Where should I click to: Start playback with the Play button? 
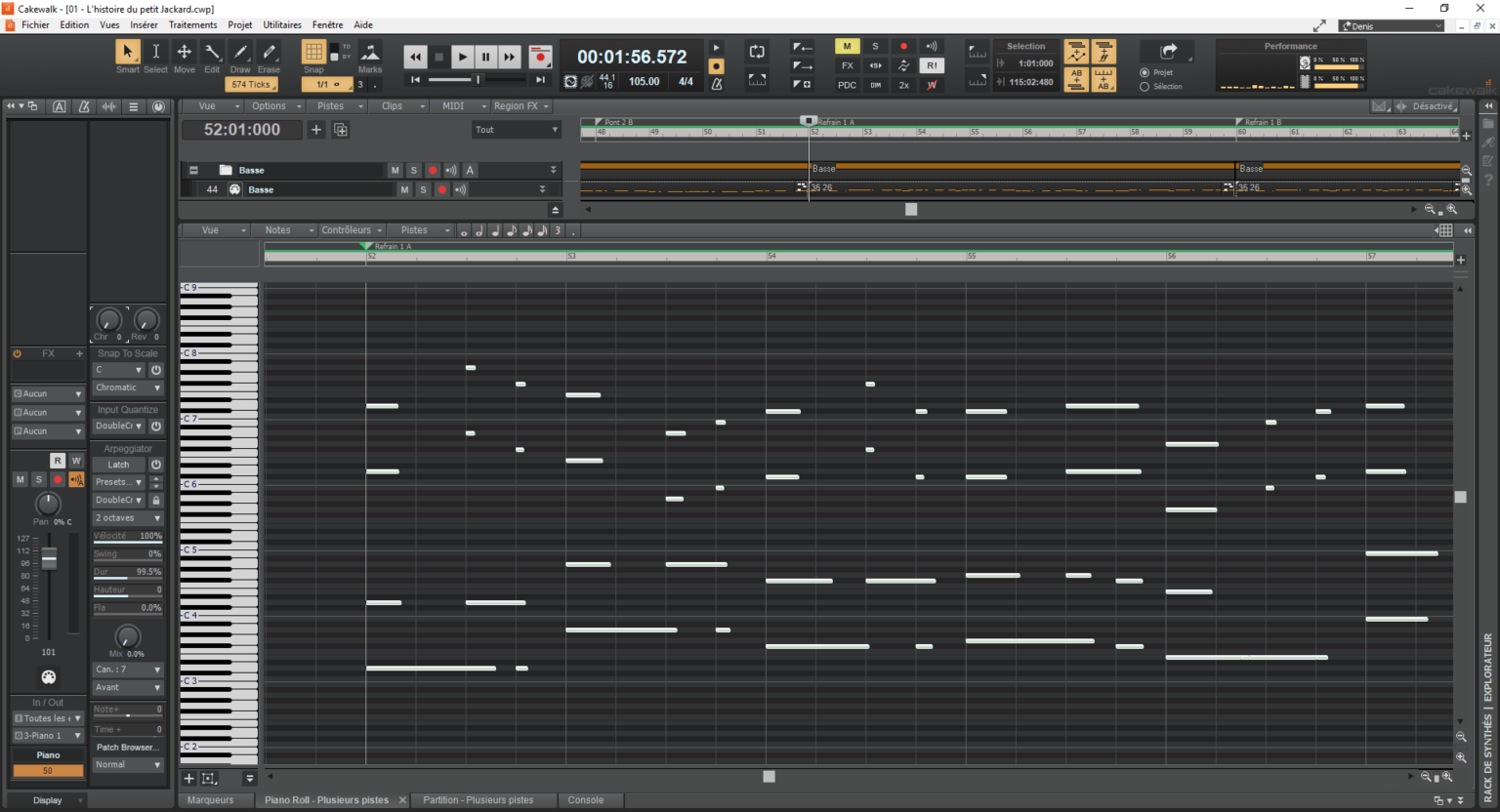[462, 57]
